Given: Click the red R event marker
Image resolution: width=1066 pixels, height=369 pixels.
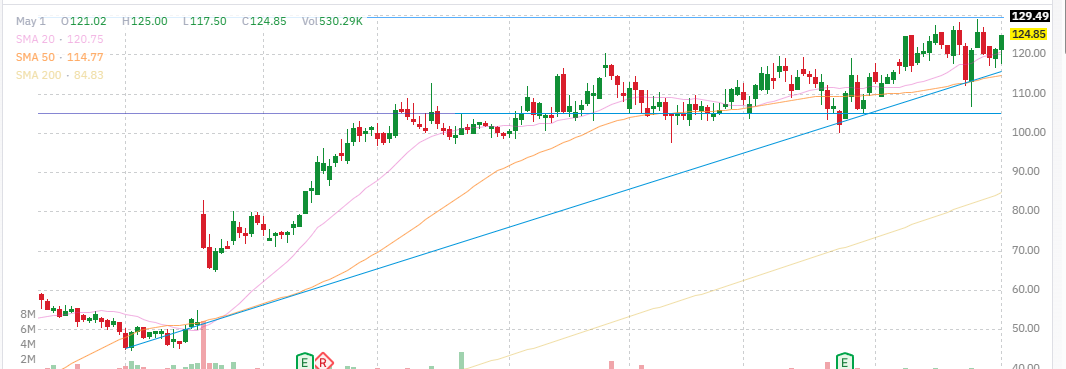Looking at the screenshot, I should tap(324, 362).
